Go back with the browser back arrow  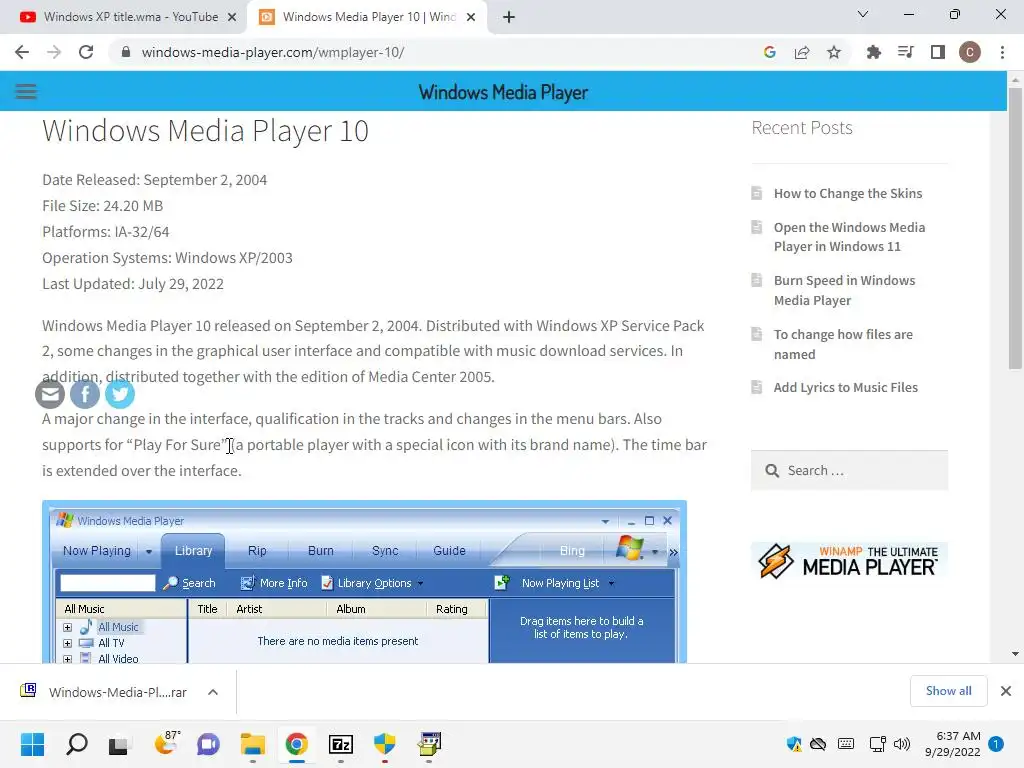[22, 52]
